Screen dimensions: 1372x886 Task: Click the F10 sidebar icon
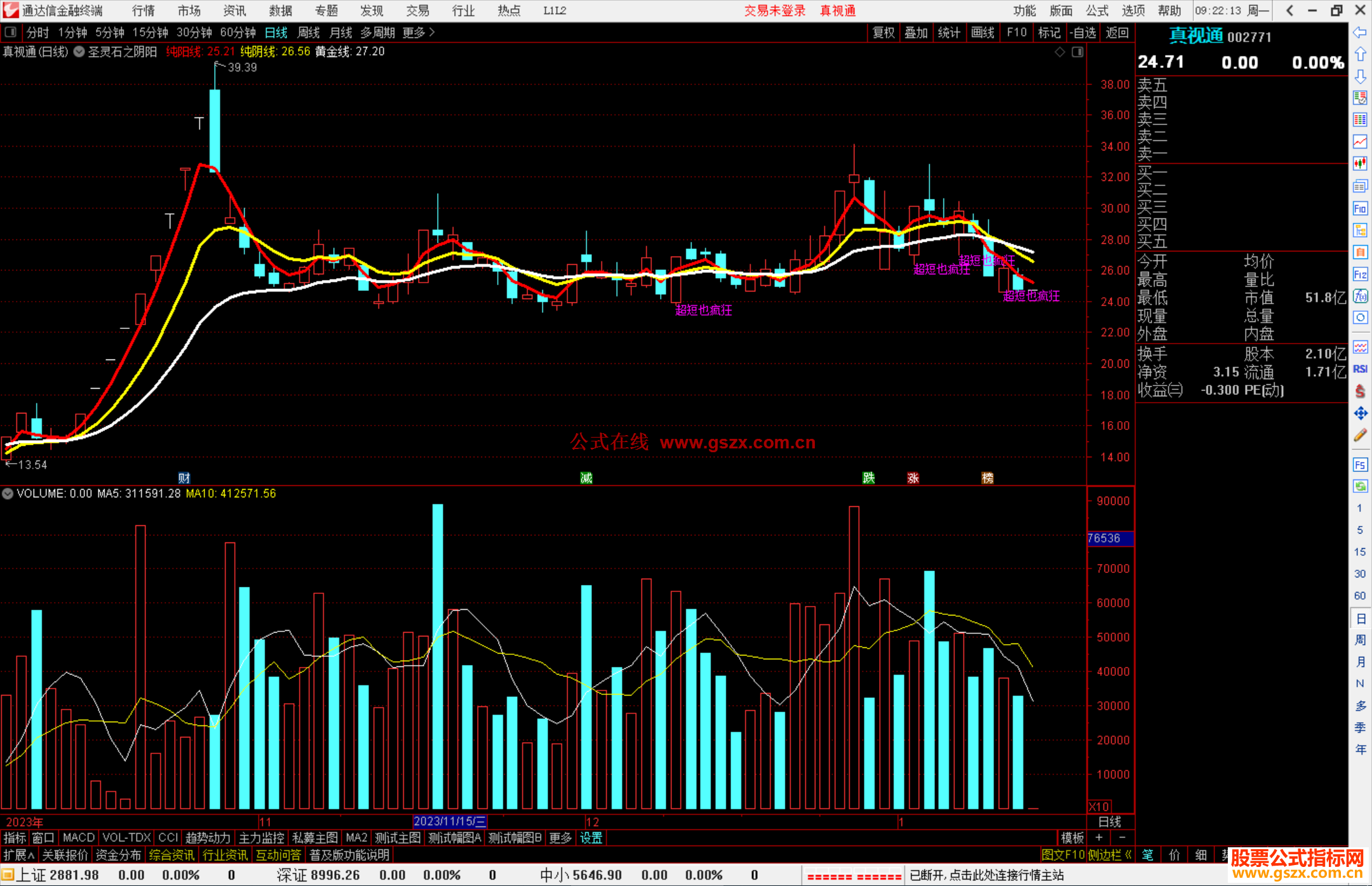pyautogui.click(x=1360, y=208)
